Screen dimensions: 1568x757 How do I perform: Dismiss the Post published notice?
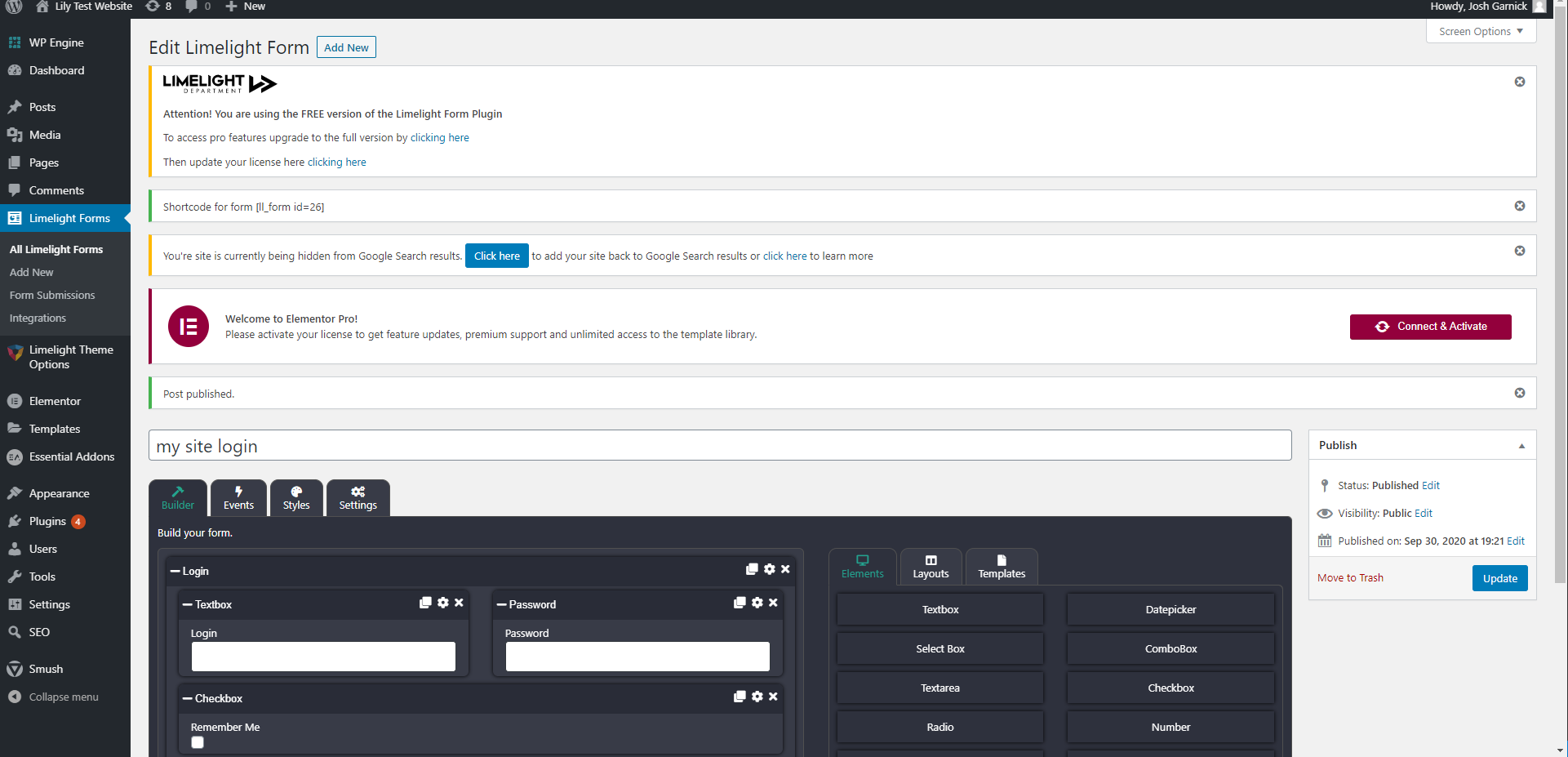1519,393
